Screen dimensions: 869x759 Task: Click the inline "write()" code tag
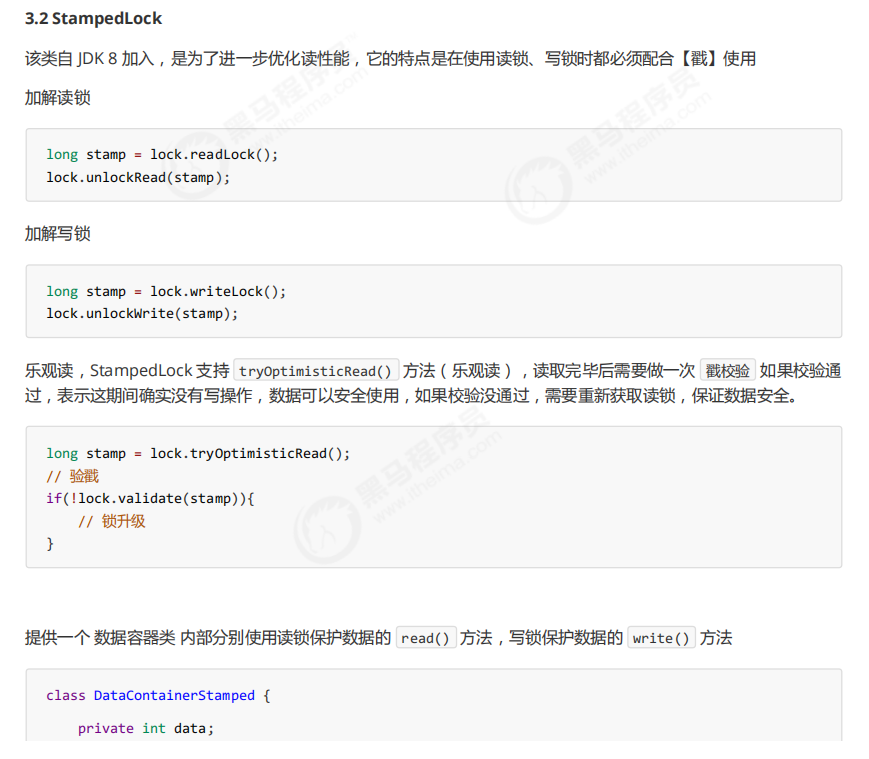[660, 638]
